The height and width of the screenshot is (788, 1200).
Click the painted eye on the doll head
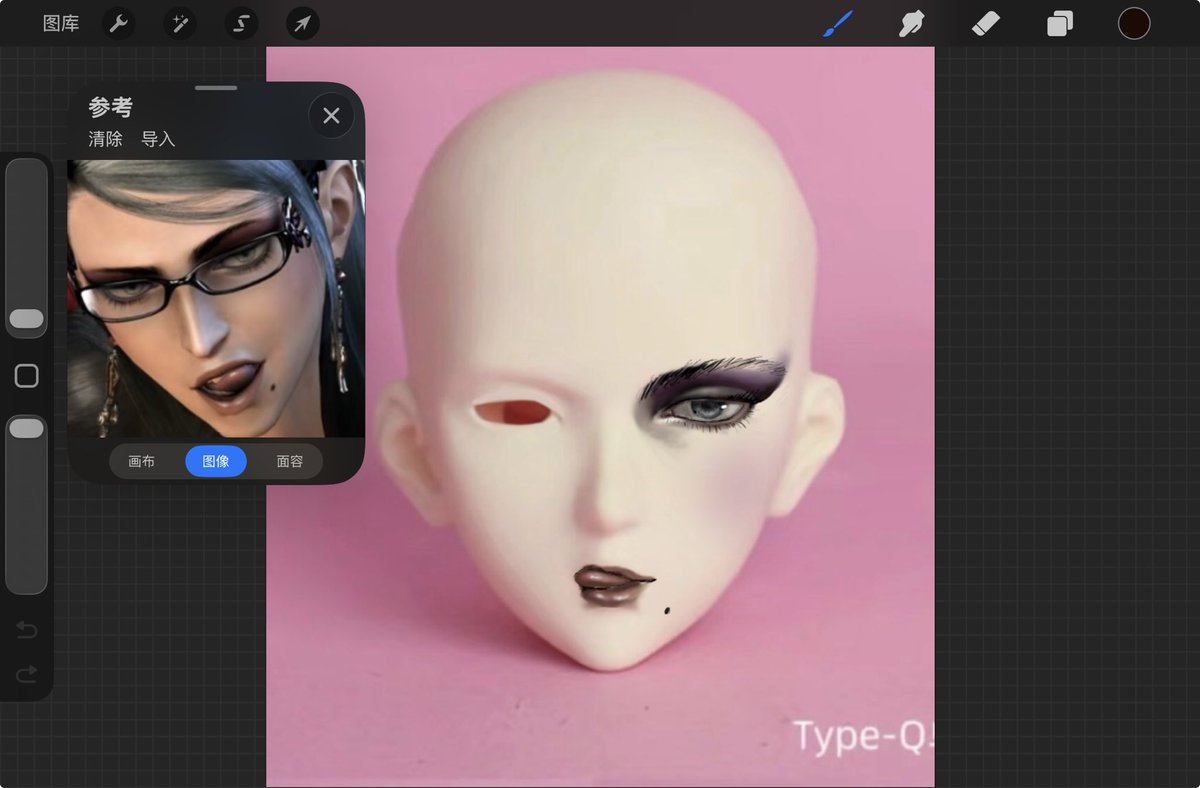(711, 409)
